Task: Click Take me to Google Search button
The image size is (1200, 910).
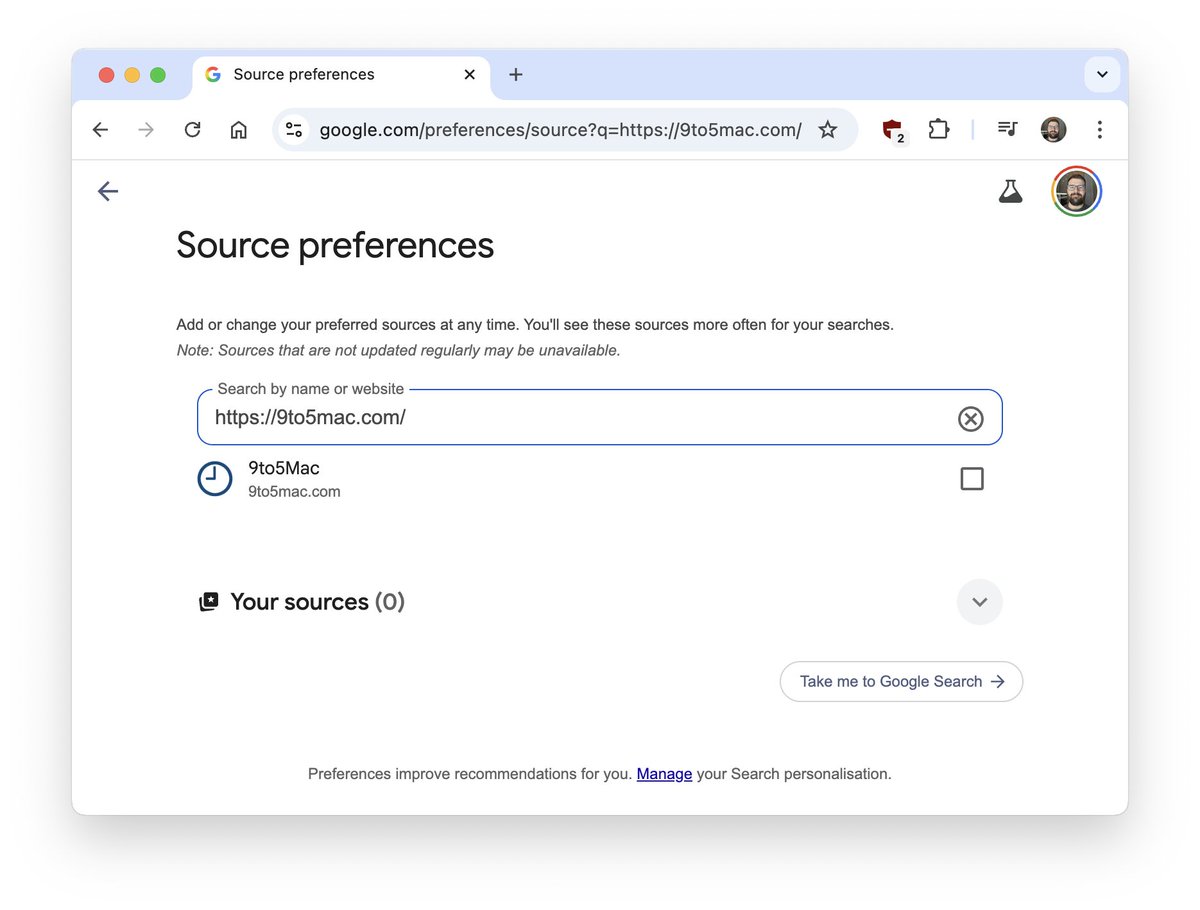Action: click(901, 682)
